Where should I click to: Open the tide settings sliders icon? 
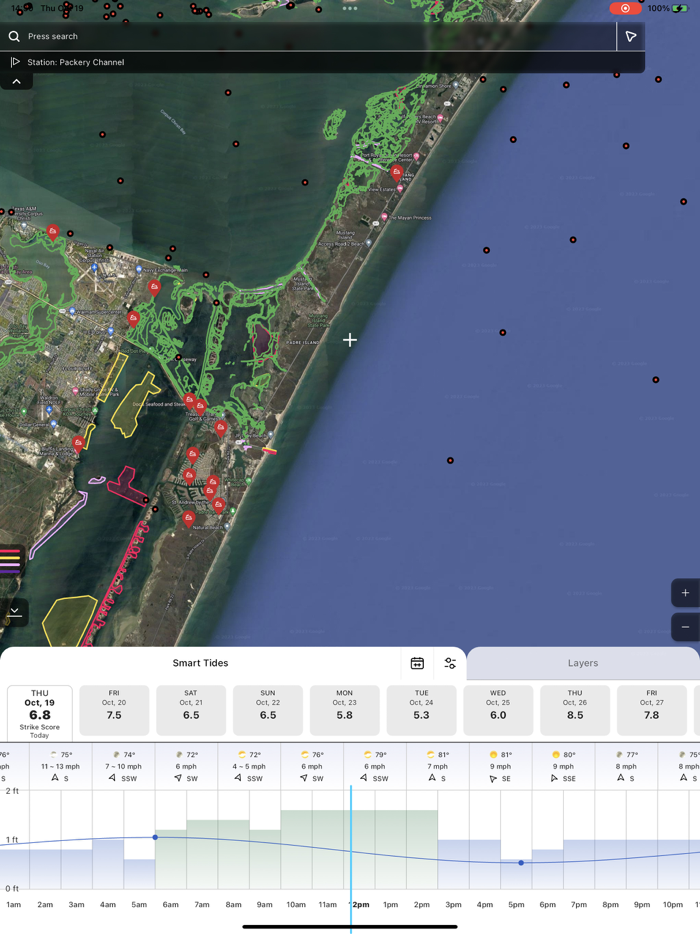pyautogui.click(x=450, y=663)
